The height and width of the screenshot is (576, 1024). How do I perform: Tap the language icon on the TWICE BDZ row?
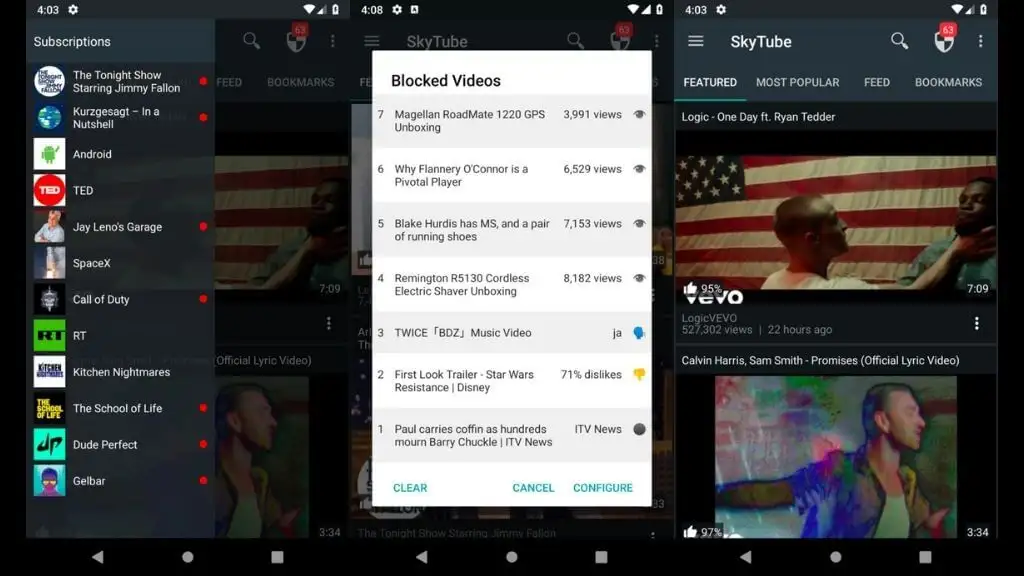639,333
